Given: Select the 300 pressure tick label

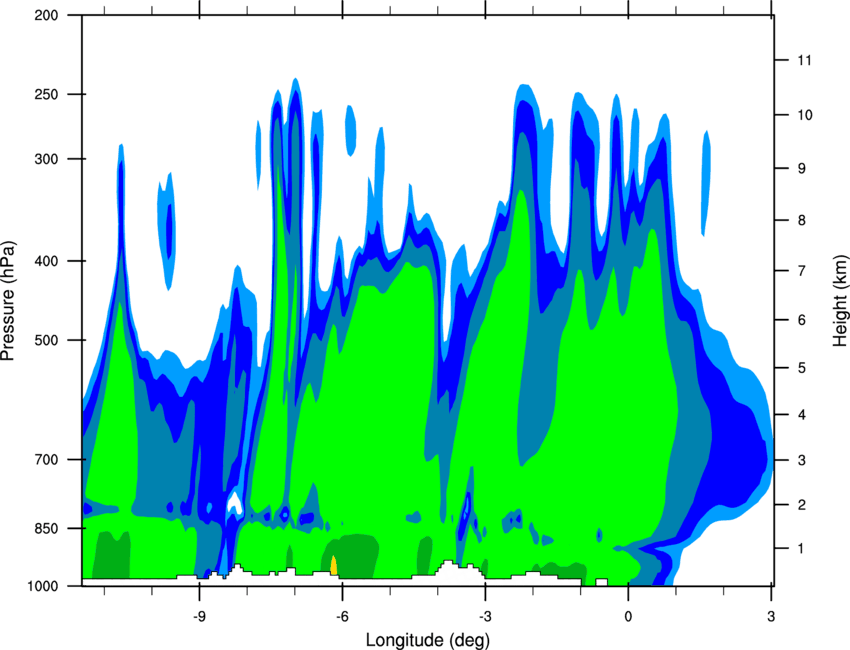Looking at the screenshot, I should (46, 159).
